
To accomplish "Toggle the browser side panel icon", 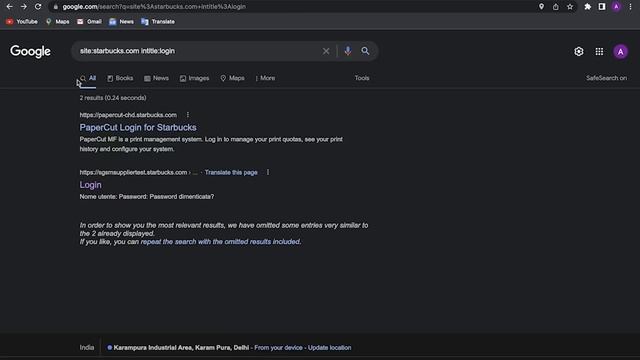I will click(x=602, y=7).
